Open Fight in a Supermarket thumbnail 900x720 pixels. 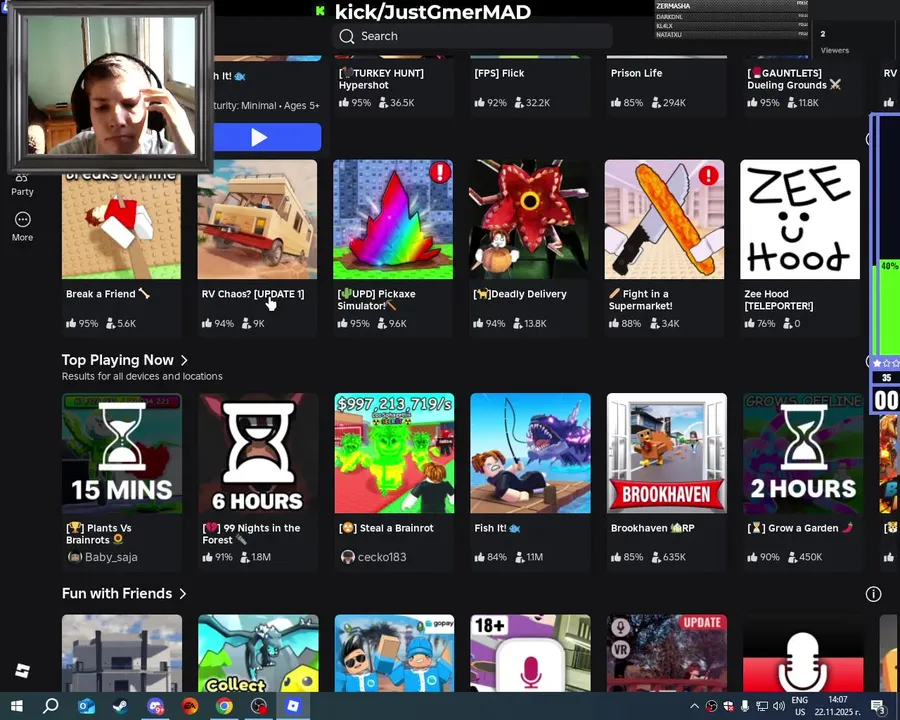point(665,219)
